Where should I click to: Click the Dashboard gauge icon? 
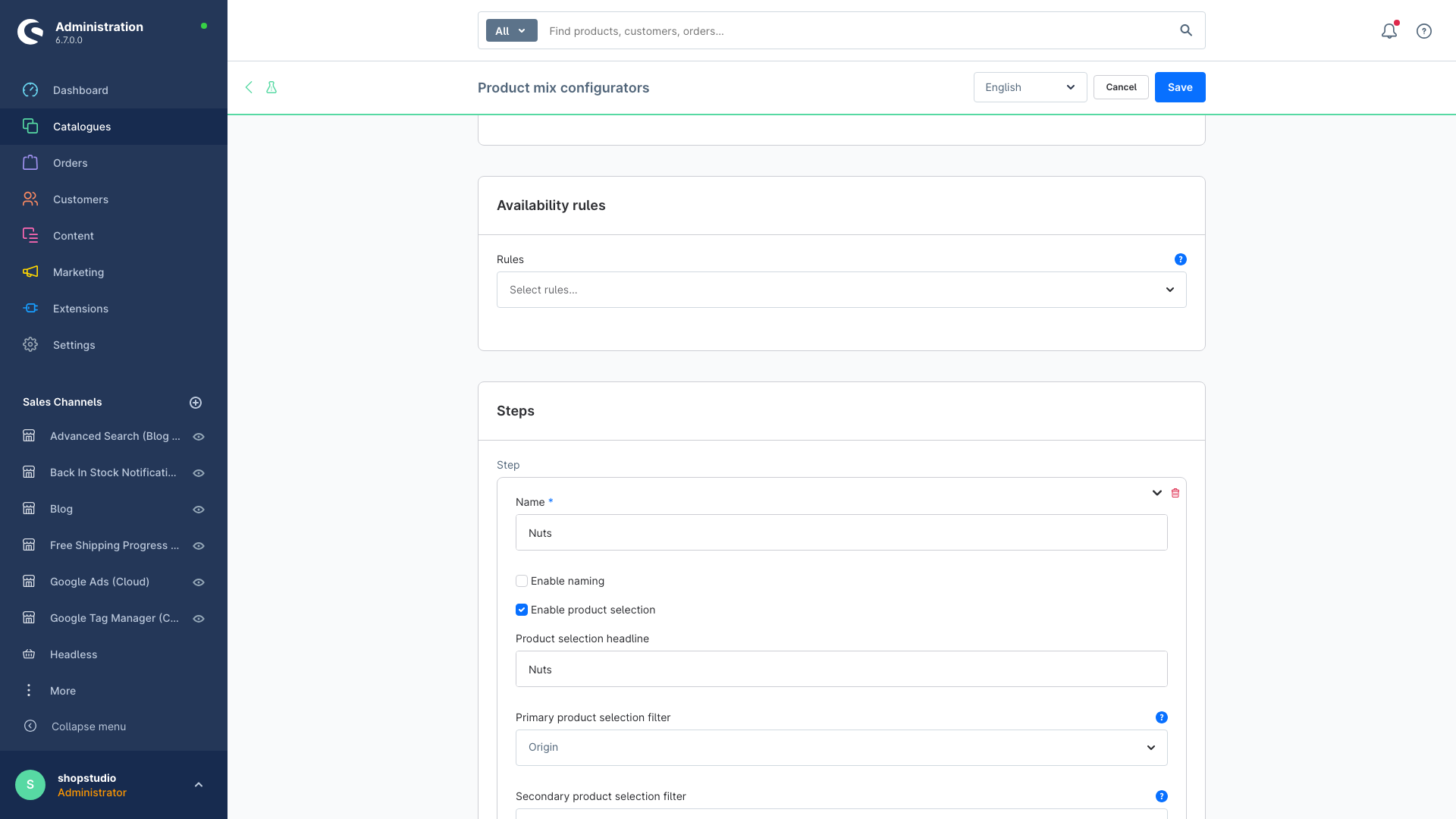pos(30,90)
